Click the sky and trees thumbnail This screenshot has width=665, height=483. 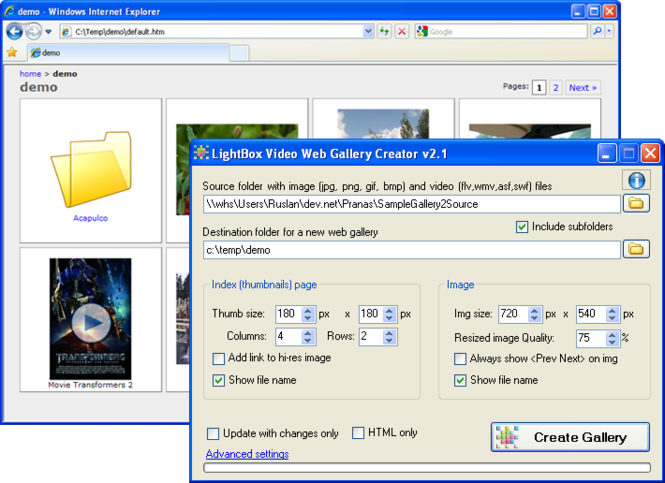click(383, 124)
